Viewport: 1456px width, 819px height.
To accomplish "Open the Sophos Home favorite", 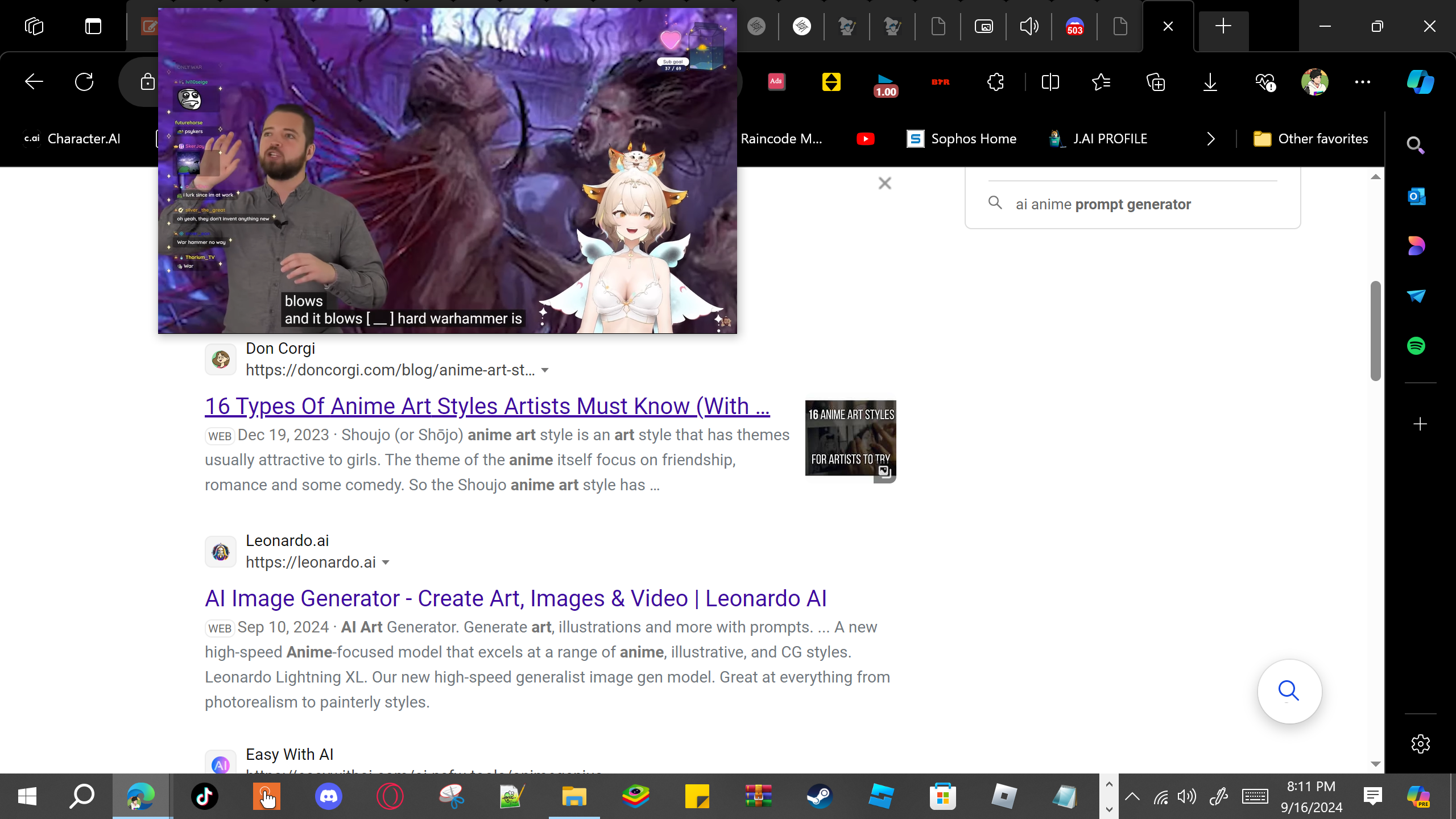I will click(x=962, y=139).
